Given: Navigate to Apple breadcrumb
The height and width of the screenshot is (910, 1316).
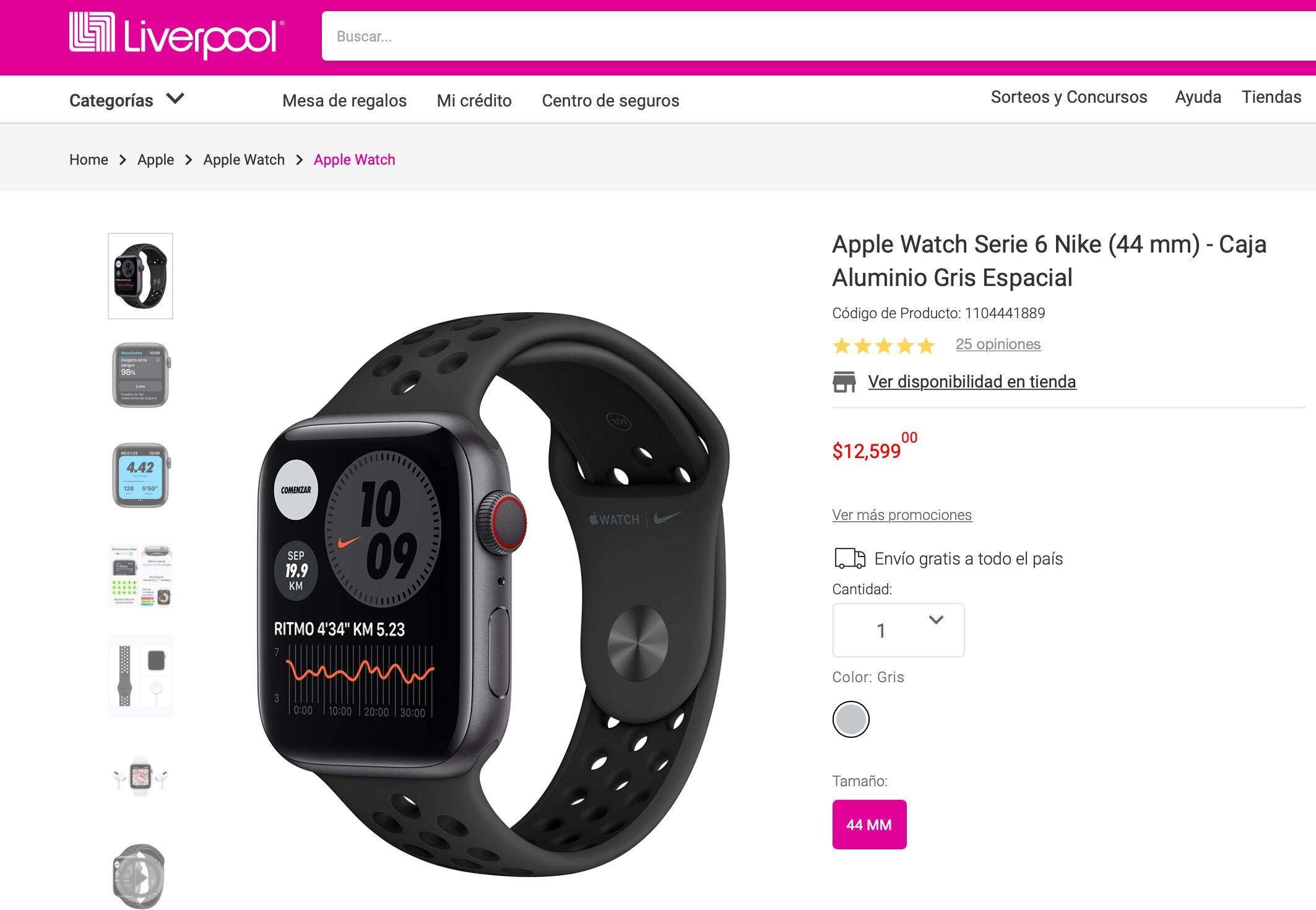Looking at the screenshot, I should point(155,160).
